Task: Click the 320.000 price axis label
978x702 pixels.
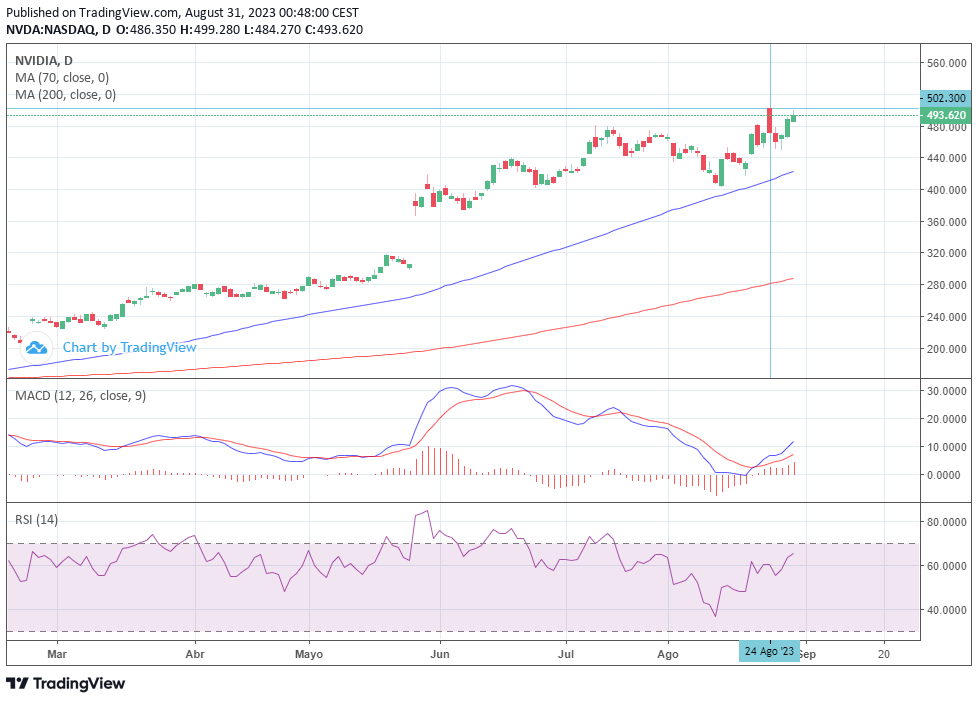Action: click(946, 253)
